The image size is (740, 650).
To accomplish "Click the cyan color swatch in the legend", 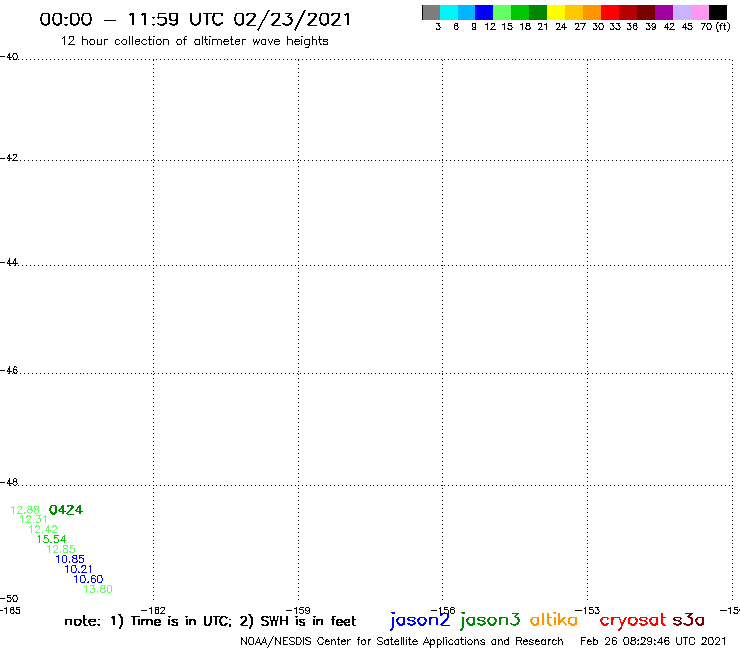I will [x=449, y=12].
